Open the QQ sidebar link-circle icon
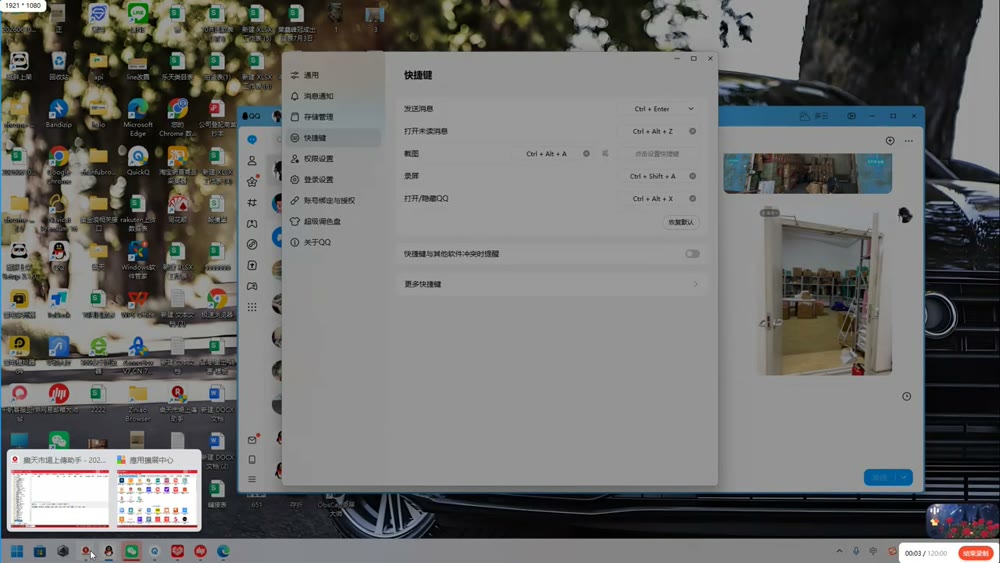Image resolution: width=1000 pixels, height=563 pixels. 252,244
